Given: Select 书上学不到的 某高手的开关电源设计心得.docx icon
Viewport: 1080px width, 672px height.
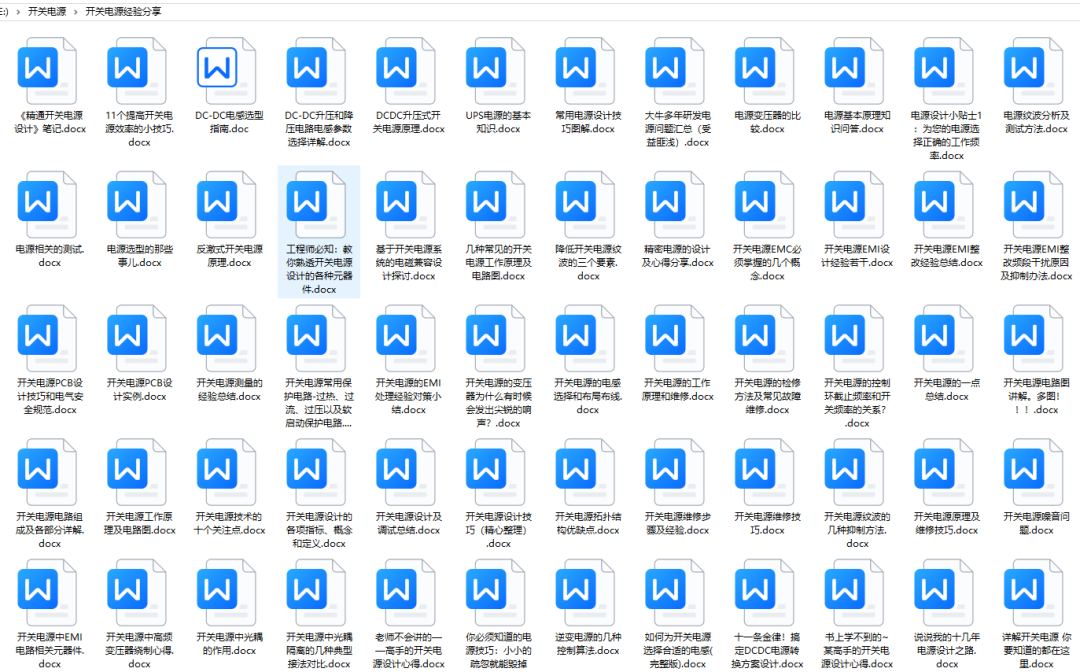Looking at the screenshot, I should tap(854, 593).
